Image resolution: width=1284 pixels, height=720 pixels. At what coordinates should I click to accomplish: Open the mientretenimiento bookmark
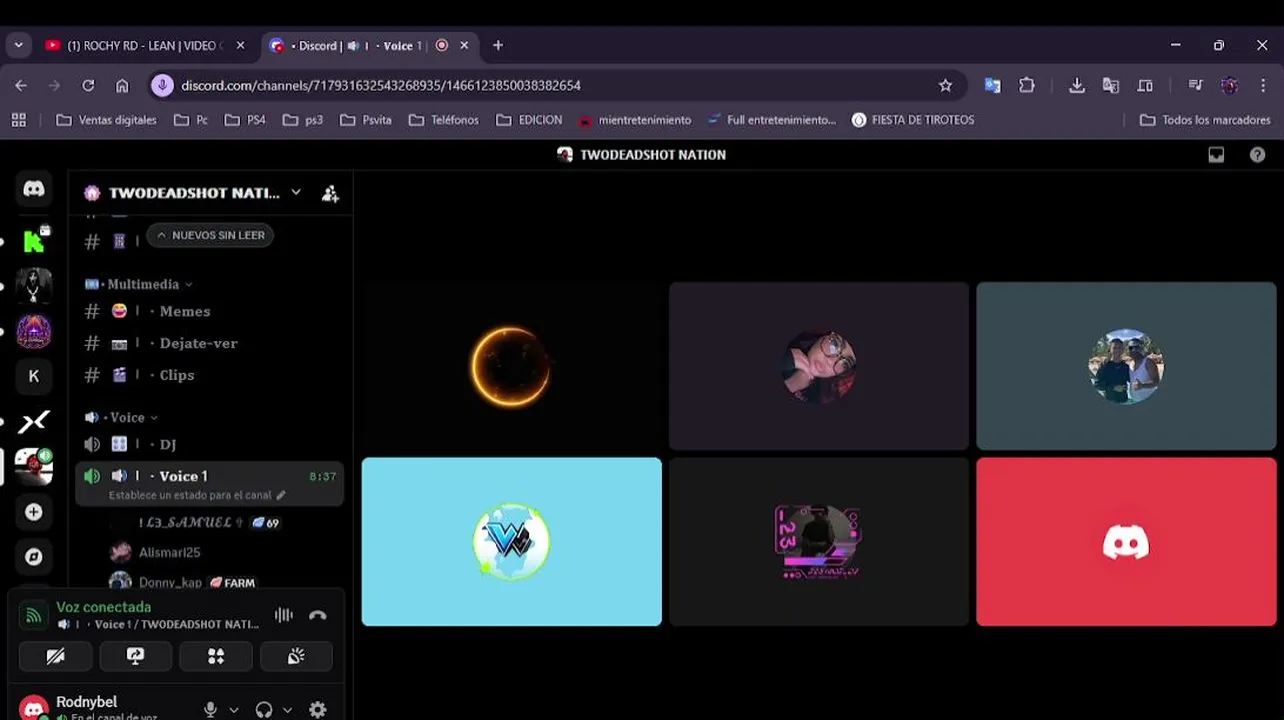click(x=634, y=120)
